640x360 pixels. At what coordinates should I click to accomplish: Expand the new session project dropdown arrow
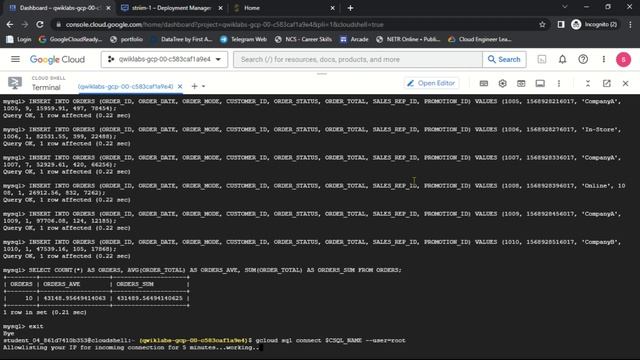[x=204, y=87]
